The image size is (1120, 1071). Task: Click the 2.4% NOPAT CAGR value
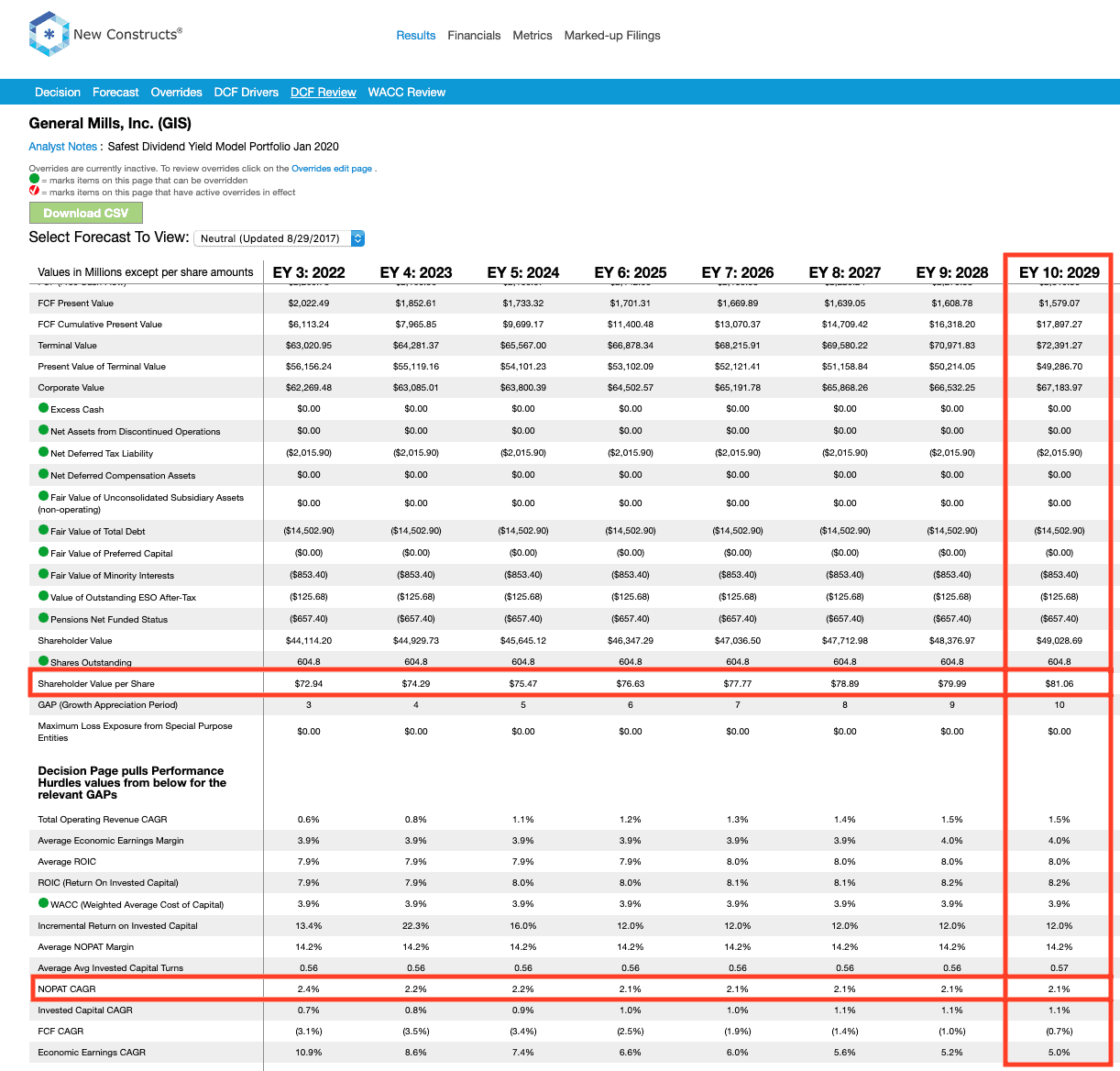(x=309, y=989)
